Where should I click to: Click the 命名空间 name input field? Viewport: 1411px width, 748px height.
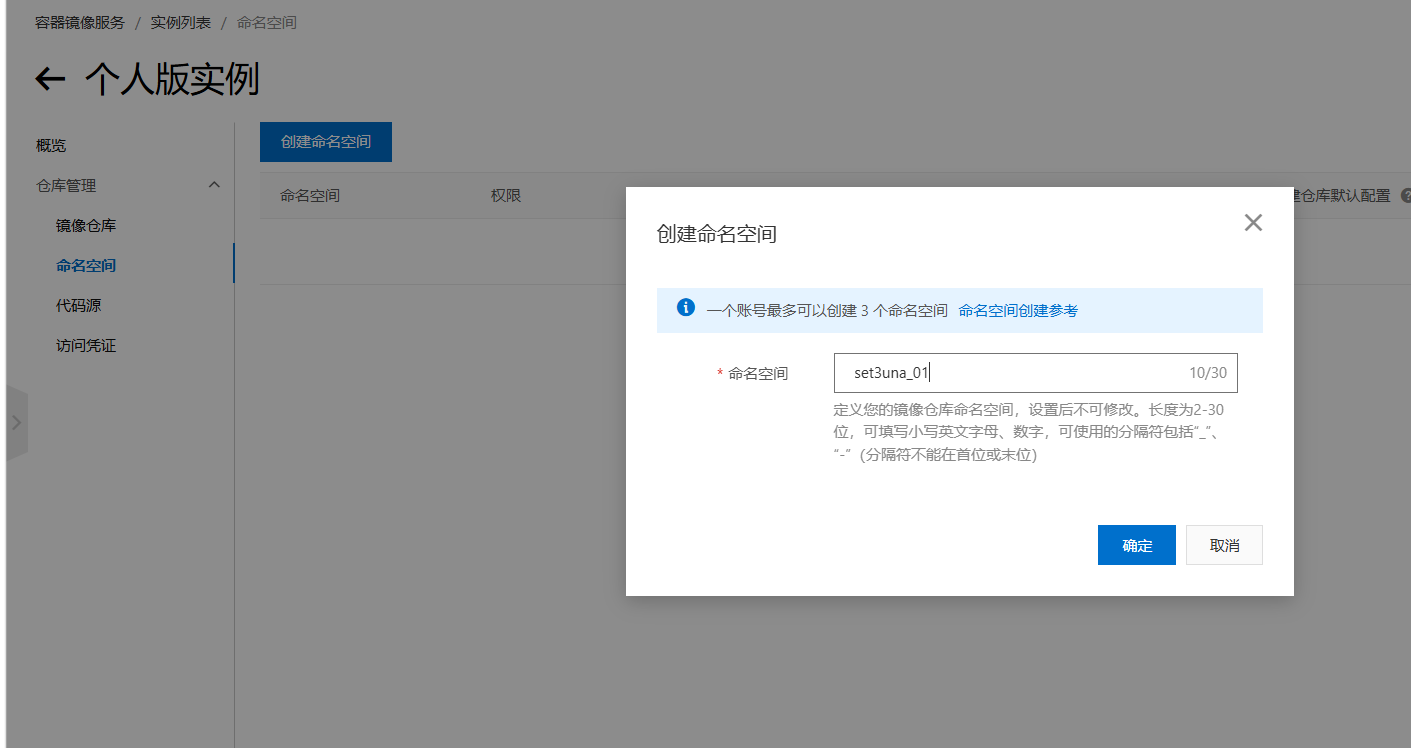1036,373
